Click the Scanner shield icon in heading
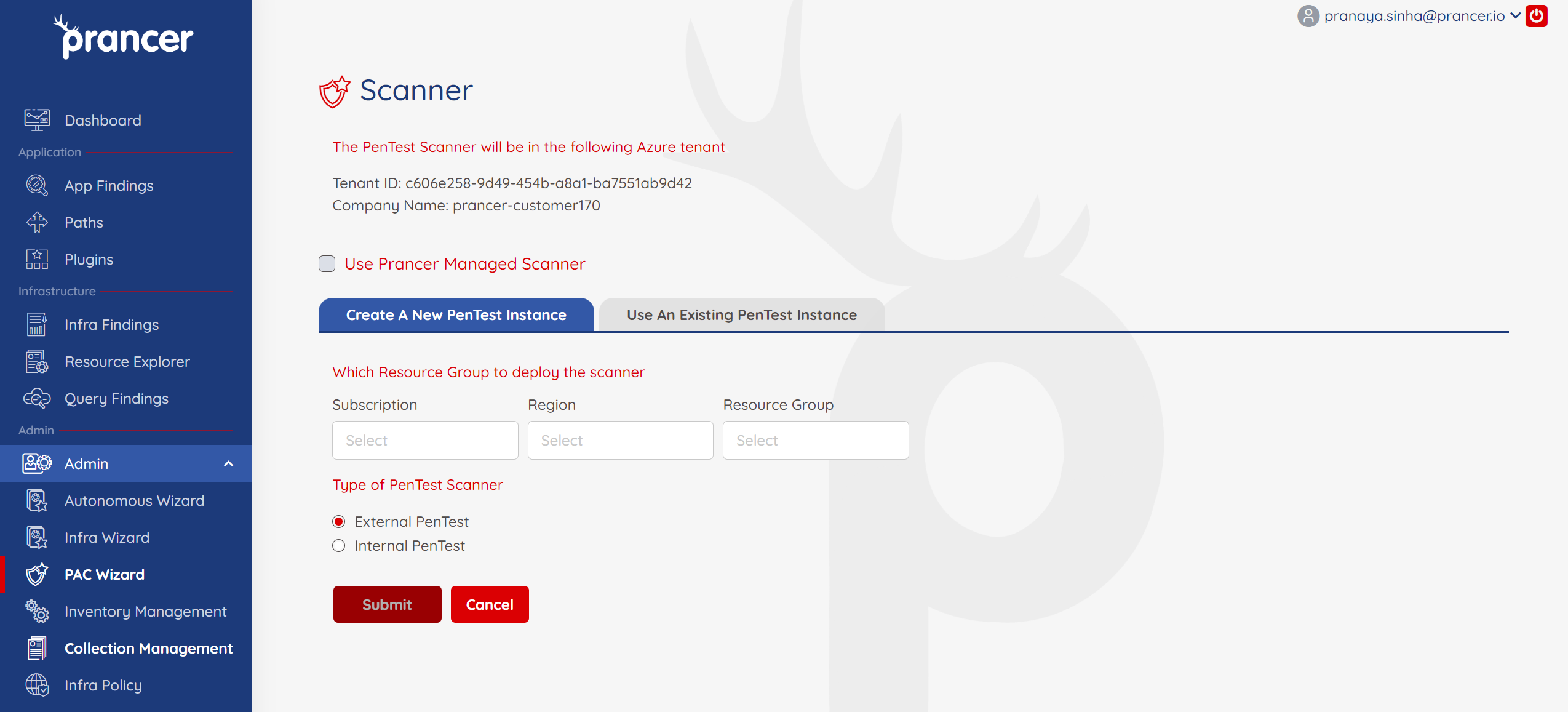Image resolution: width=1568 pixels, height=712 pixels. (x=335, y=92)
